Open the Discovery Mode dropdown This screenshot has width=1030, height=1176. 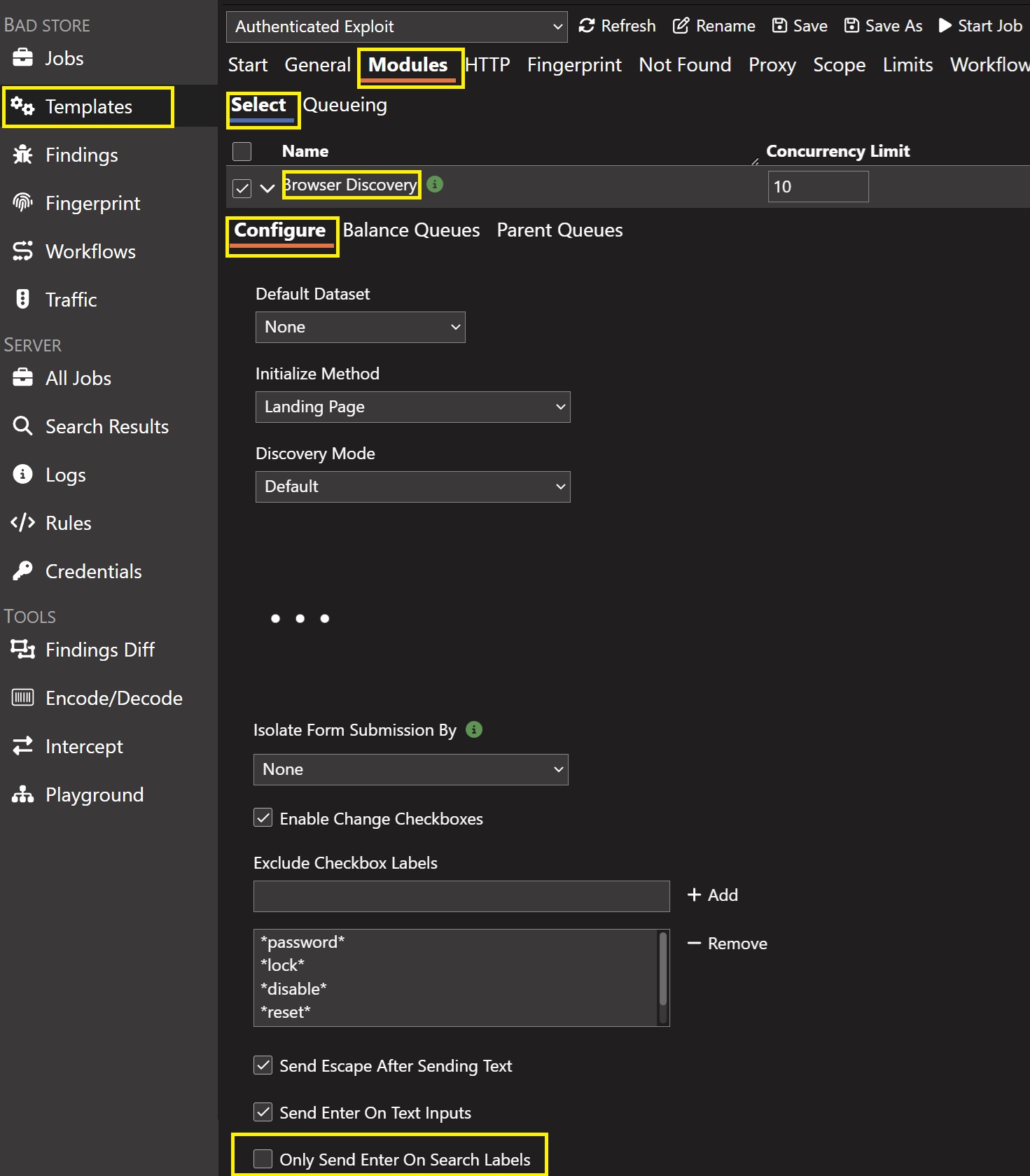[412, 486]
